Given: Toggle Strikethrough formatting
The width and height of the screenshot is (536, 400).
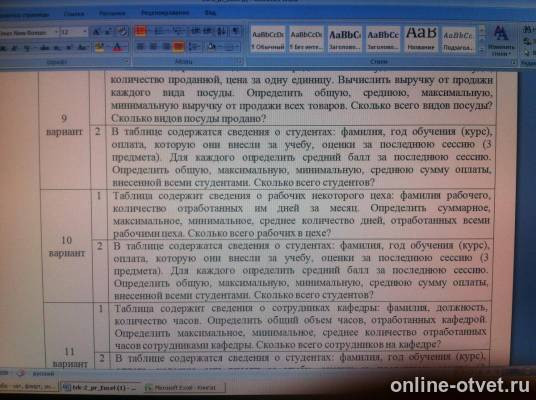Looking at the screenshot, I should 44,48.
